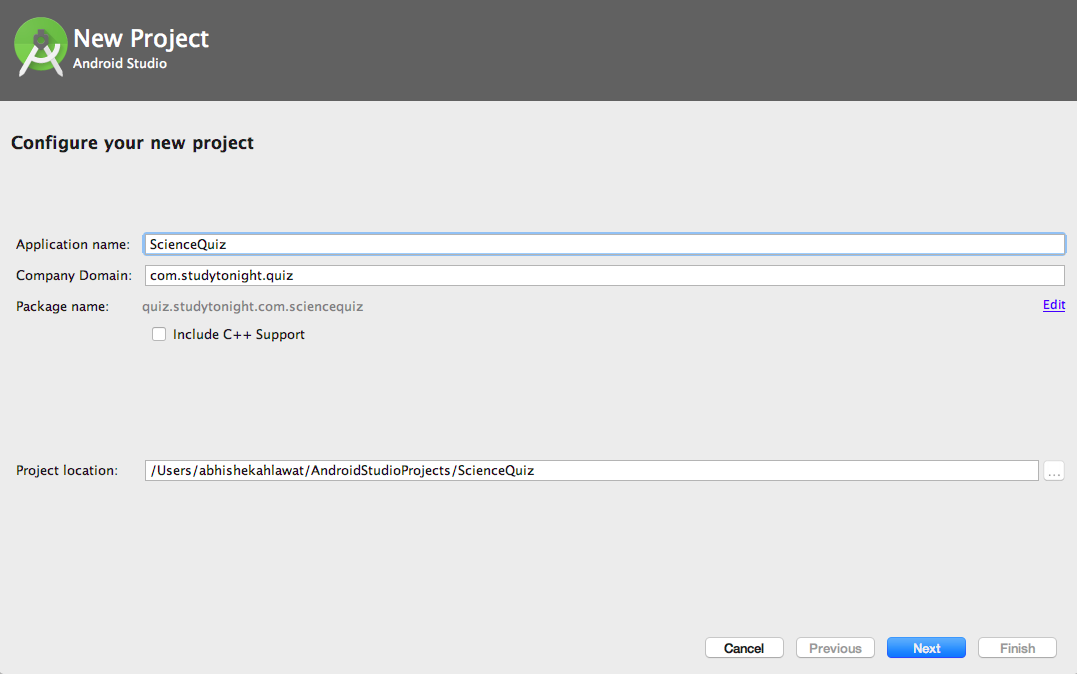Click the Project location path field
The image size is (1077, 674).
[591, 471]
